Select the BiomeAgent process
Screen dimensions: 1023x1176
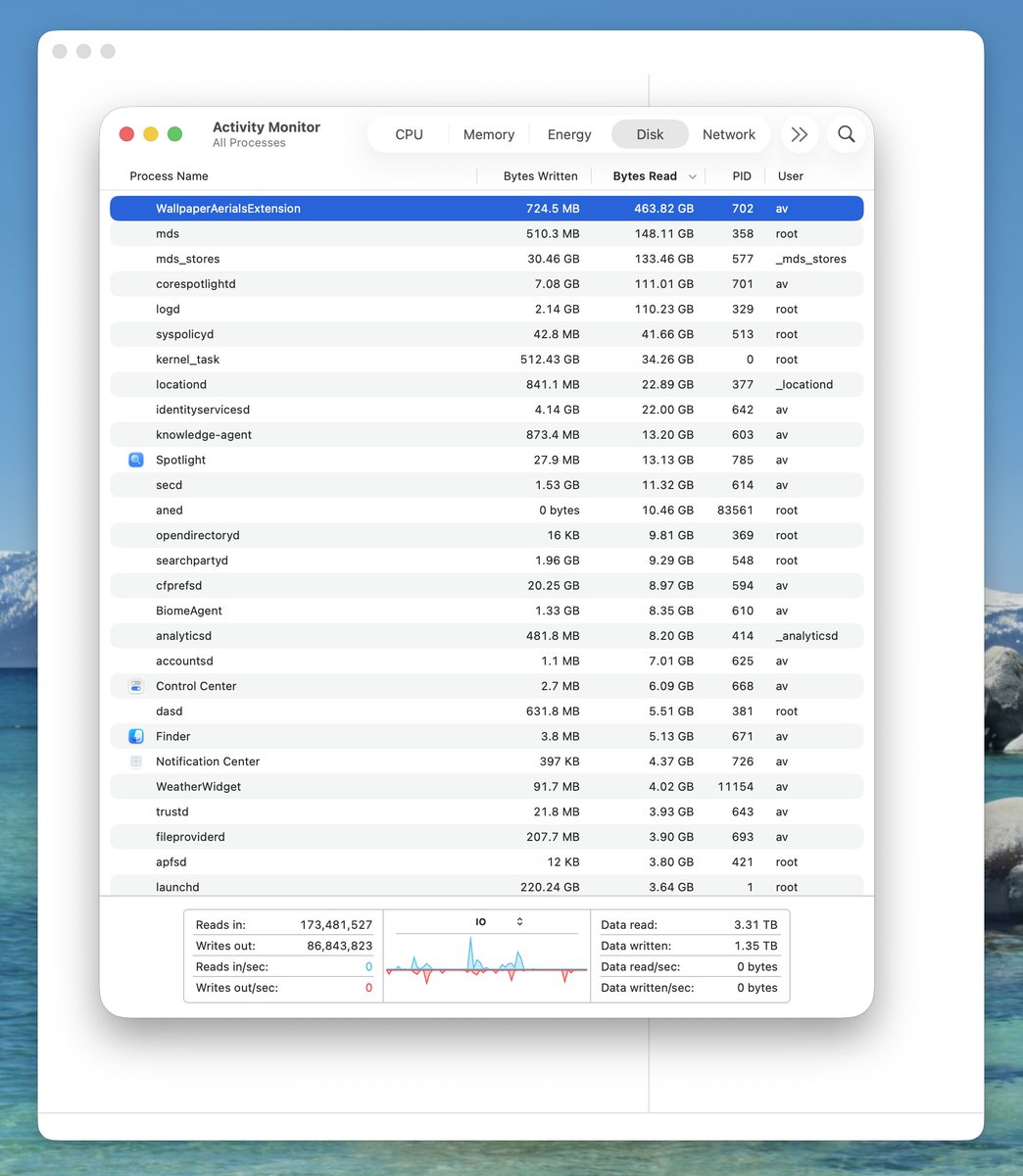pos(486,611)
